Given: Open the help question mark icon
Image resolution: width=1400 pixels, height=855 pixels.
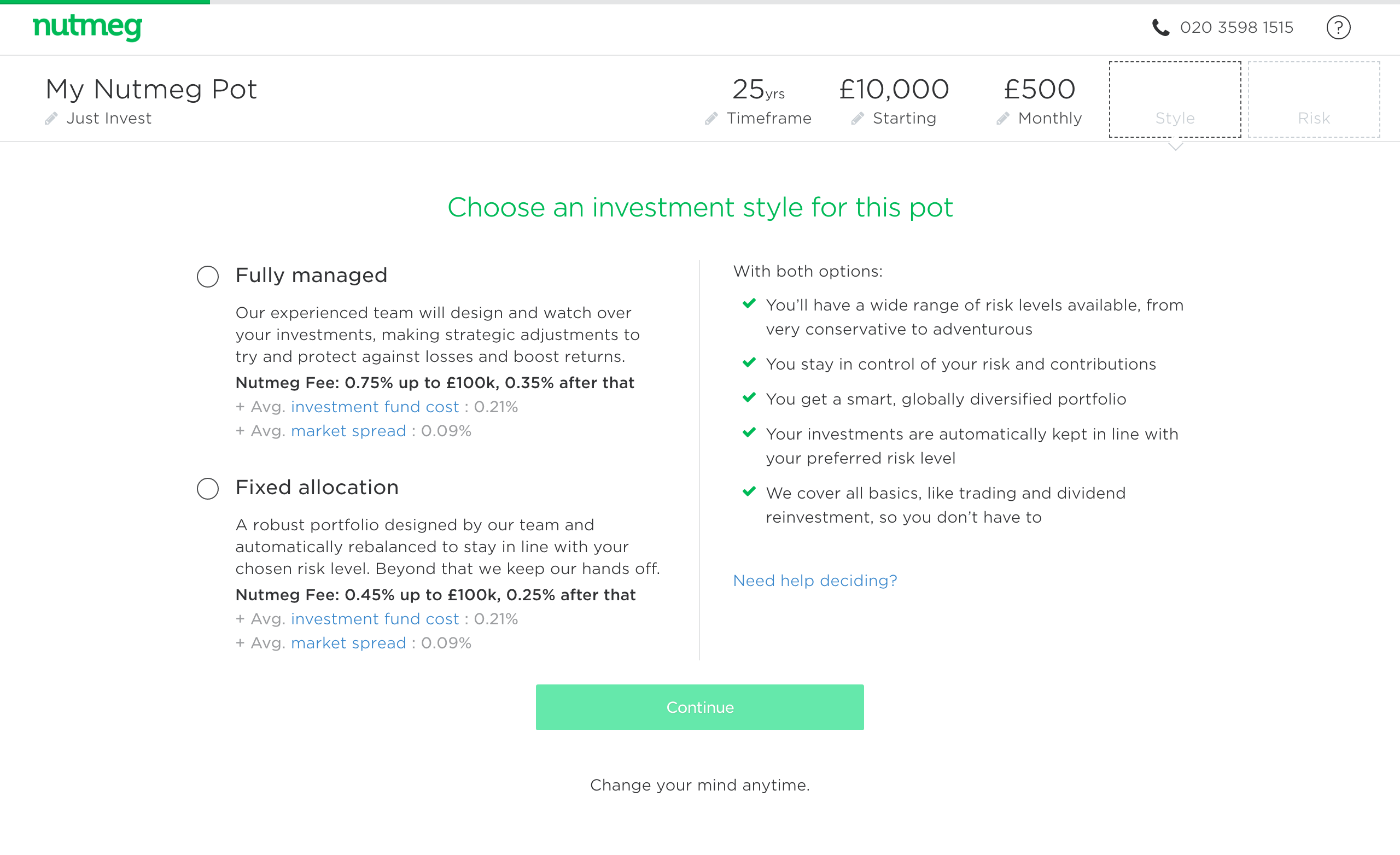Looking at the screenshot, I should pos(1338,27).
